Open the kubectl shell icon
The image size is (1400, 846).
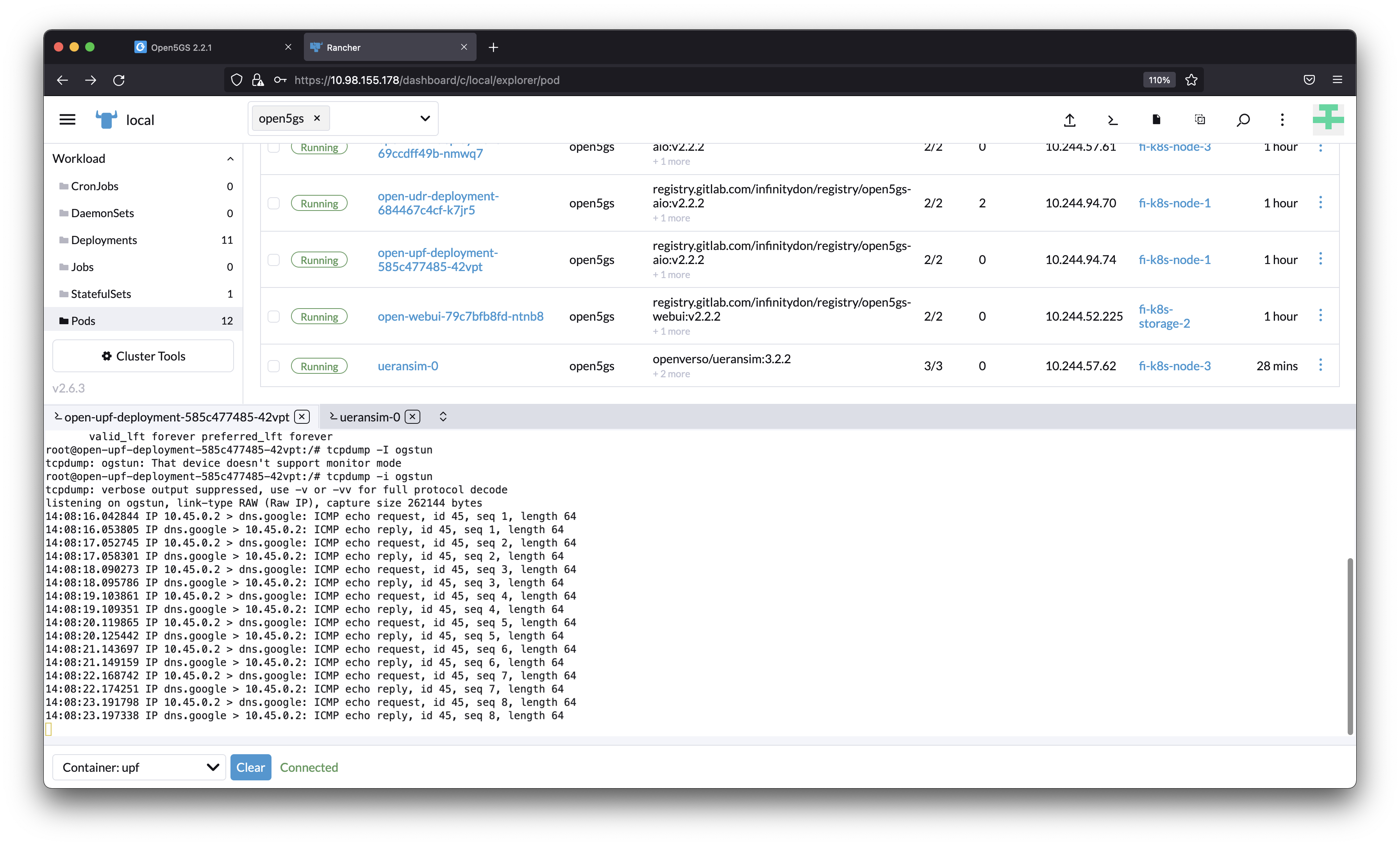[1112, 120]
